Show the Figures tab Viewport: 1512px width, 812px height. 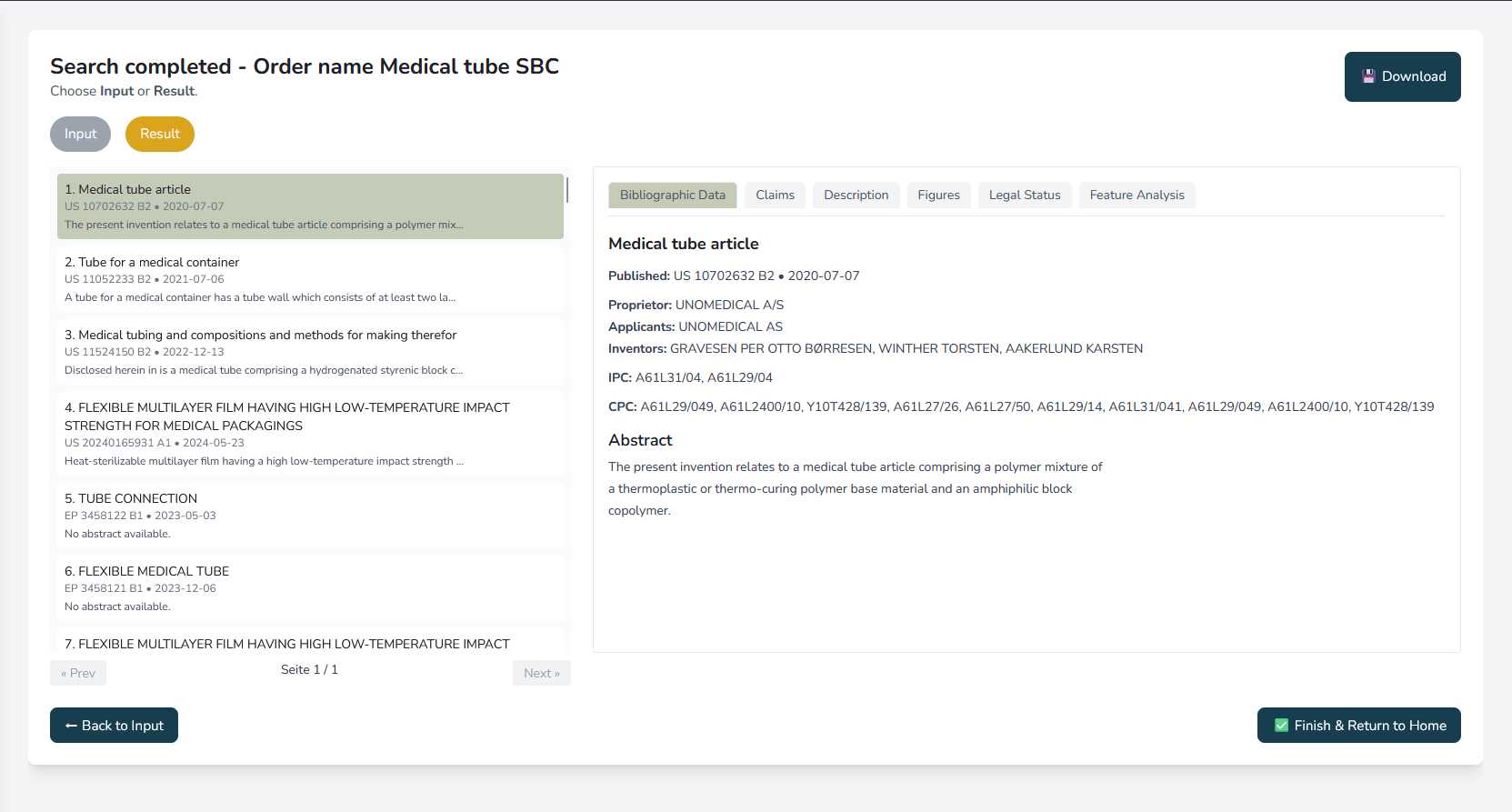[x=938, y=195]
